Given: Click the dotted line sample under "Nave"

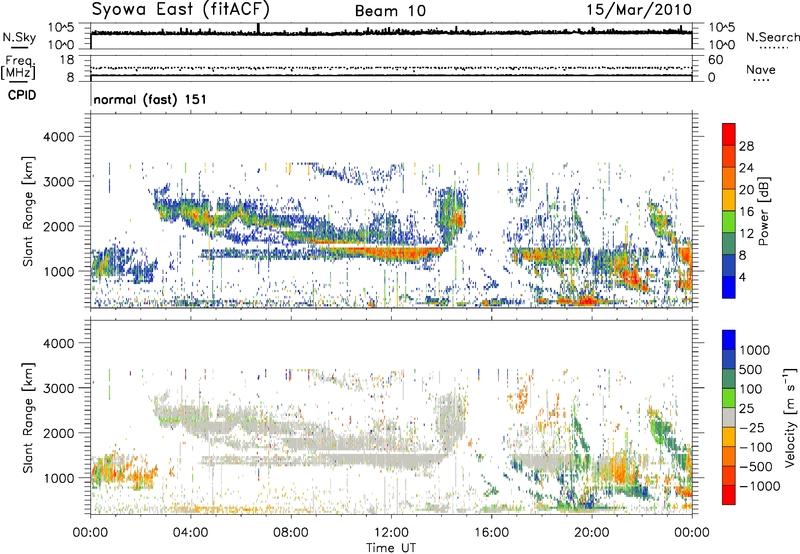Looking at the screenshot, I should (761, 81).
